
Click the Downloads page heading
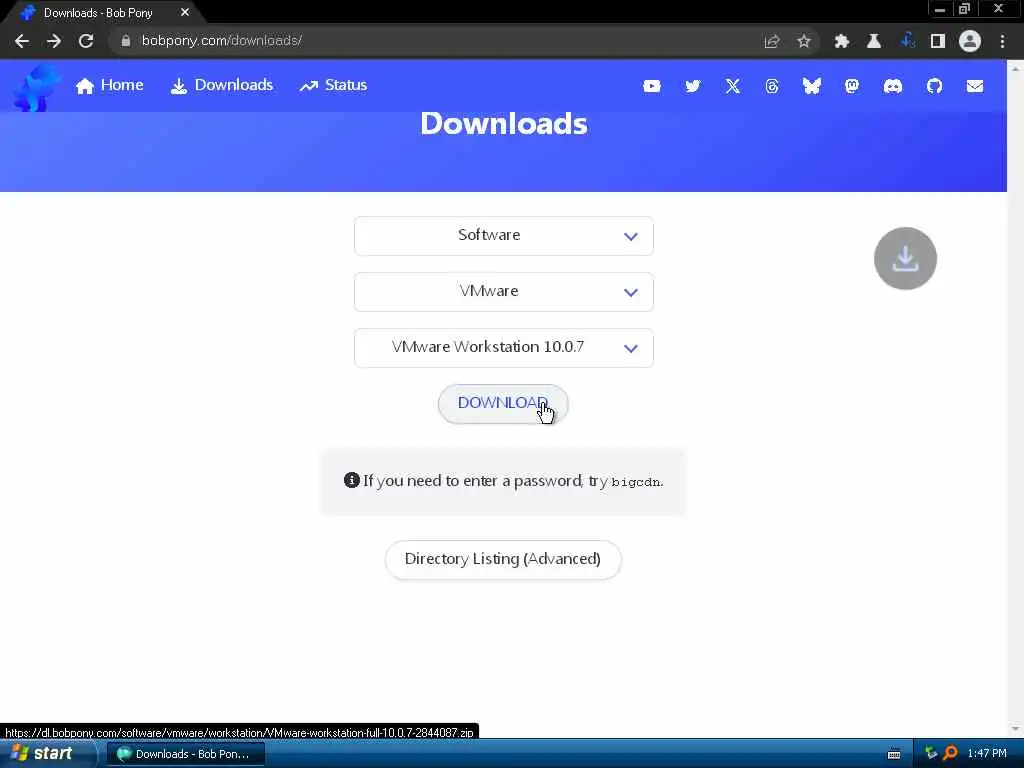coord(504,124)
